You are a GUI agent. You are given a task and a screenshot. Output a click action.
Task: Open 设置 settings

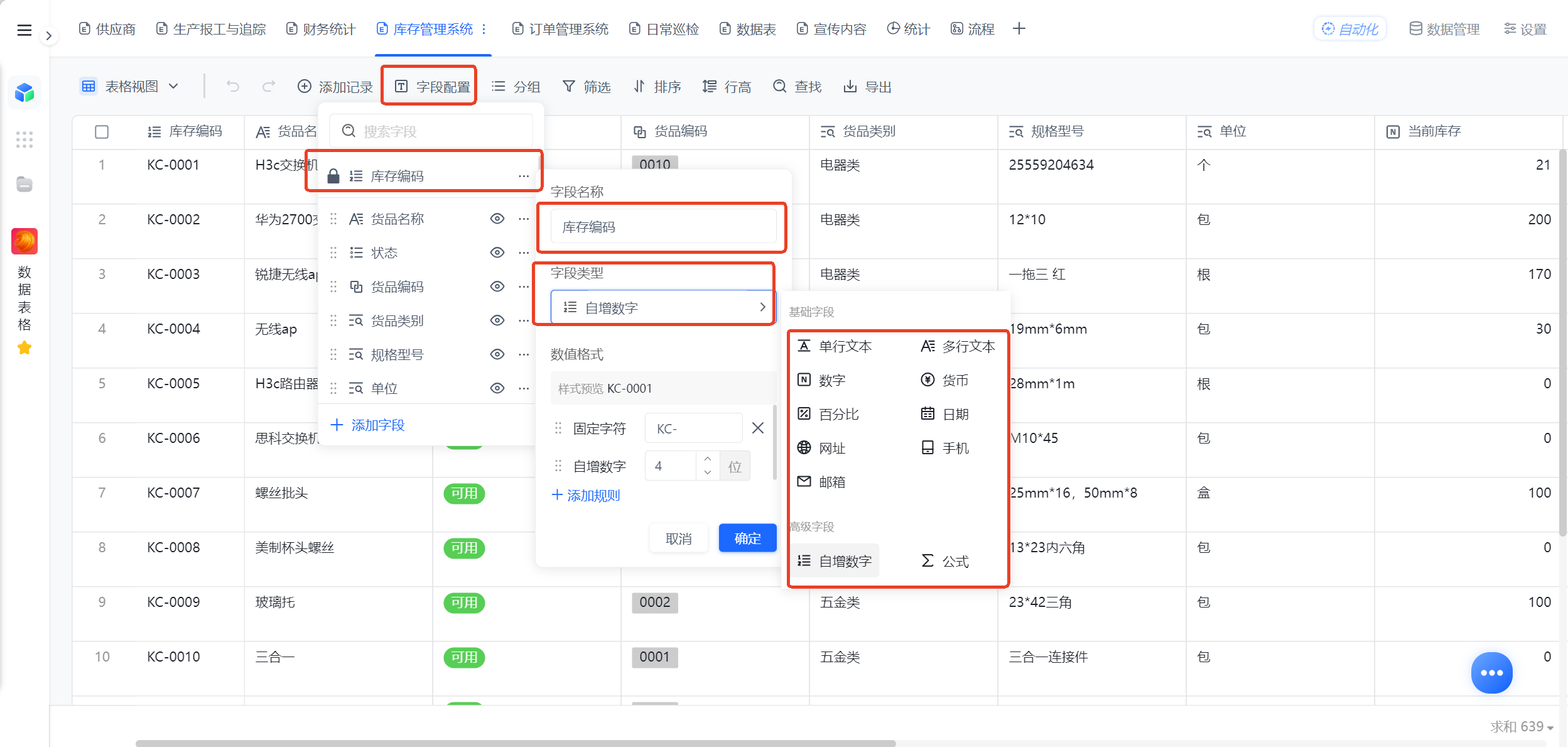(x=1525, y=29)
